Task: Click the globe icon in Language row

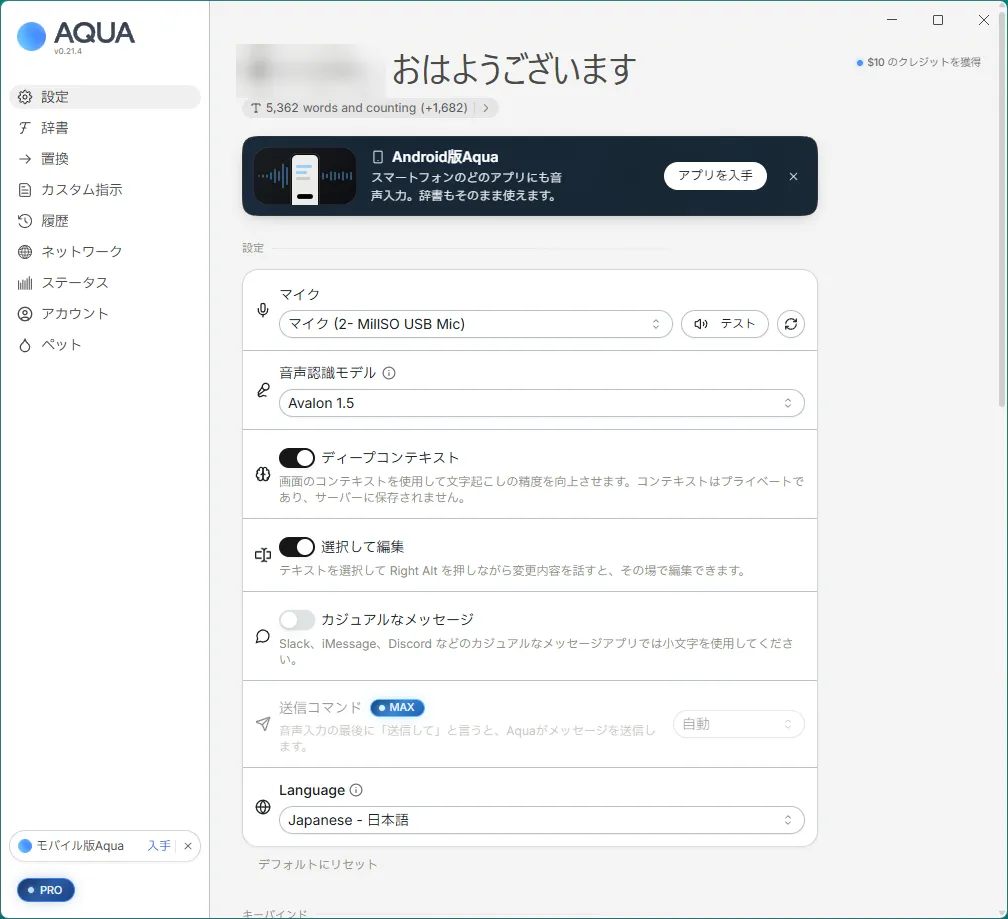Action: tap(263, 807)
